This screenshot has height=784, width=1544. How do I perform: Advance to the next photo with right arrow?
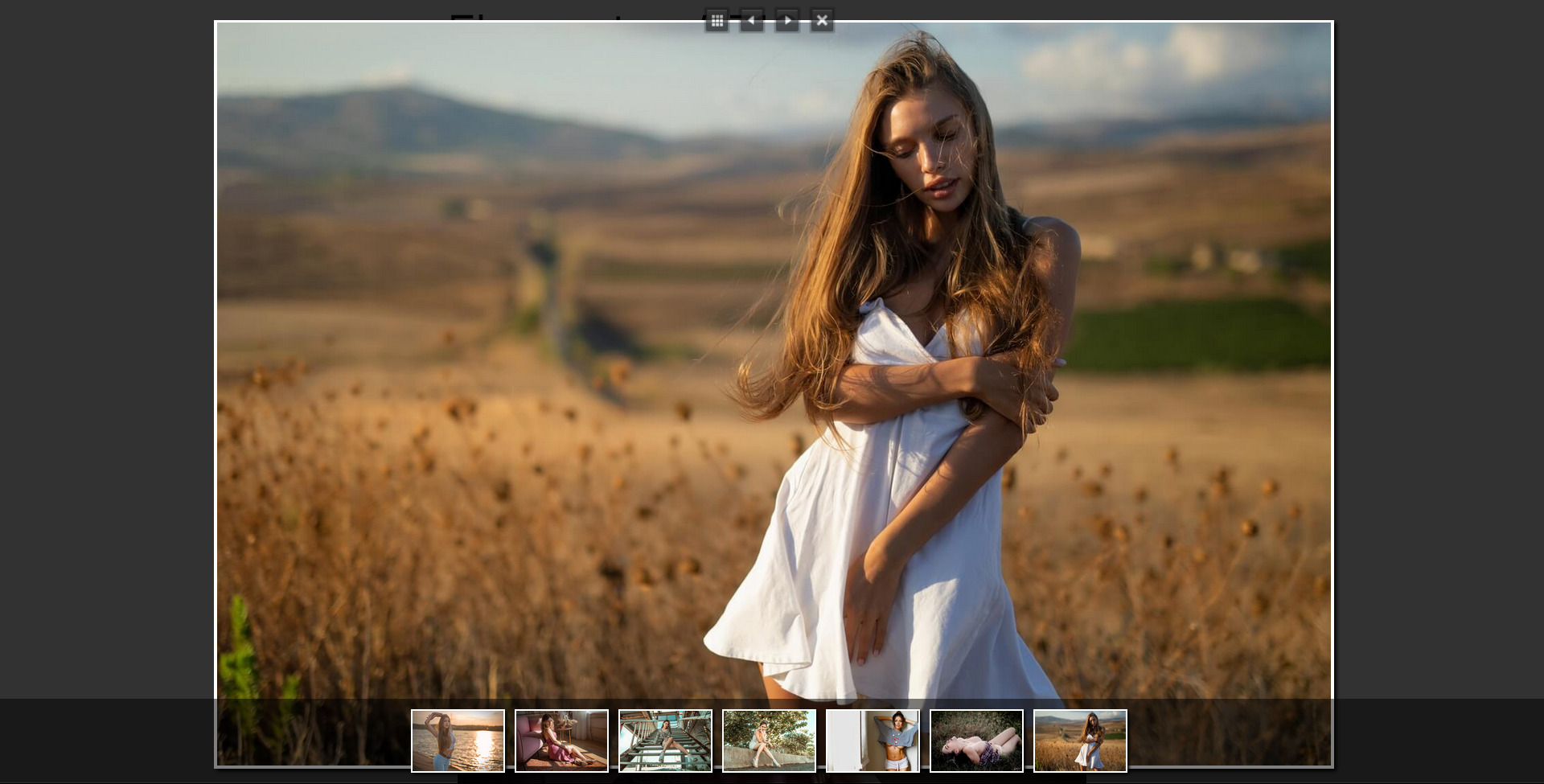click(x=787, y=21)
